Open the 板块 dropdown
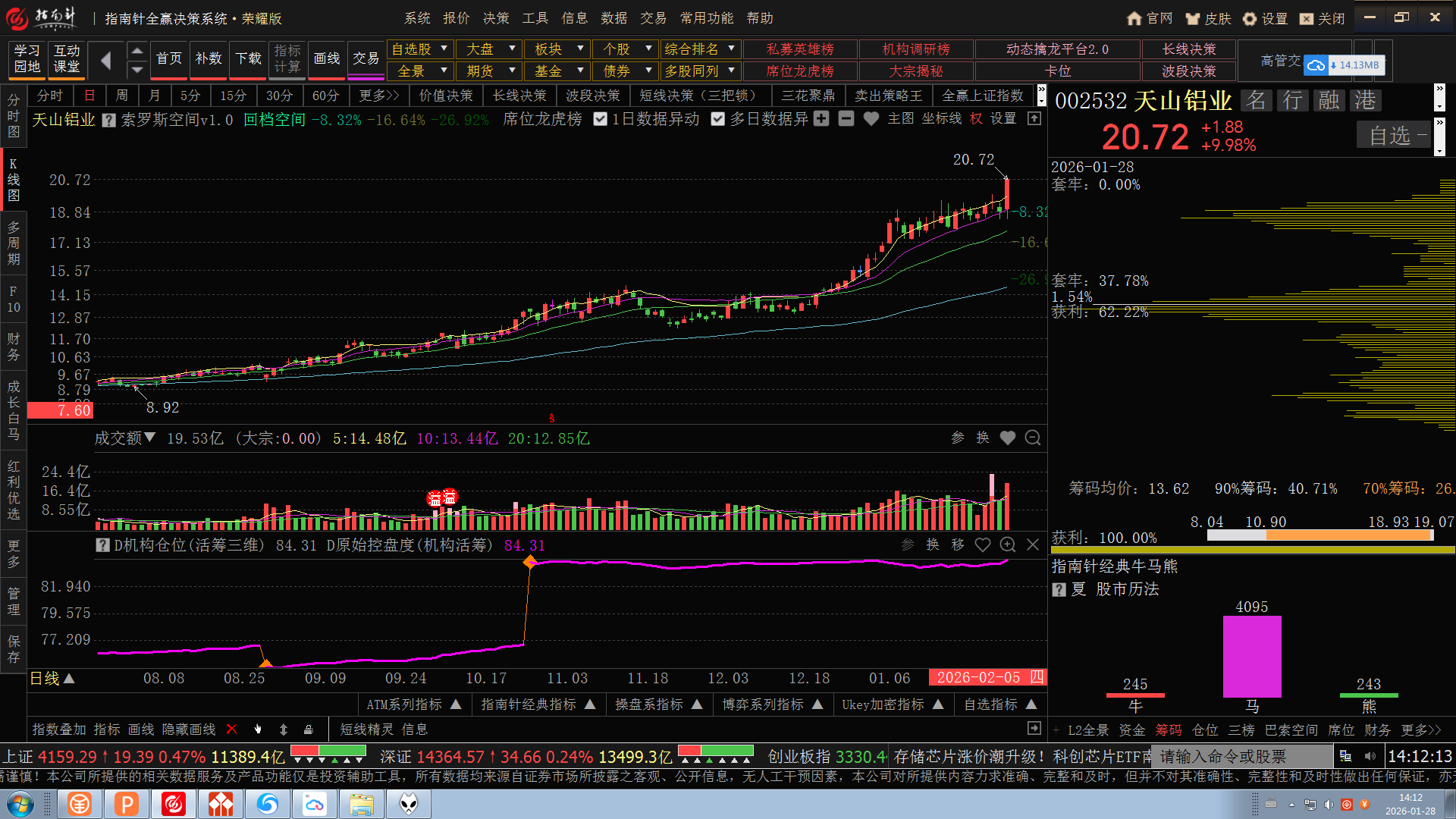The height and width of the screenshot is (819, 1456). tap(557, 49)
